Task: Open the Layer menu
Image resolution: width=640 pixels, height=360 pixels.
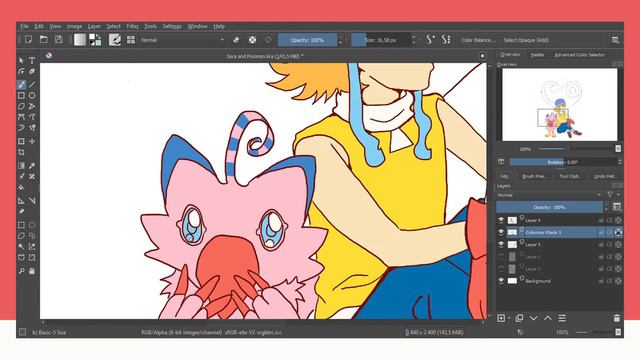Action: pos(94,26)
